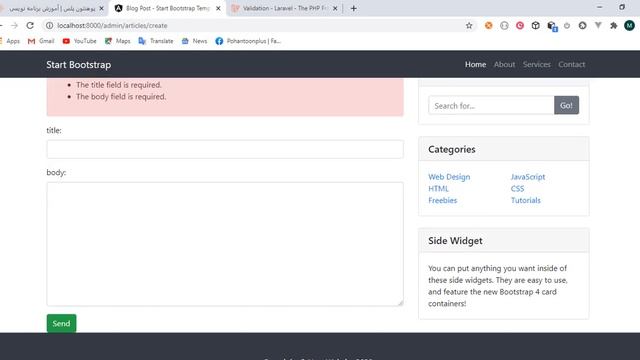Open the News bookmark
This screenshot has height=360, width=640.
pos(194,41)
